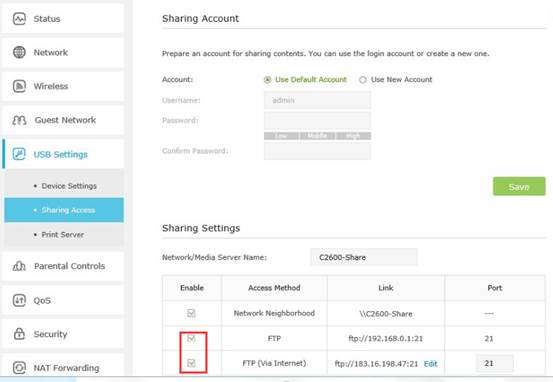Select Use Default Account radio button
Image resolution: width=553 pixels, height=382 pixels.
tap(268, 80)
